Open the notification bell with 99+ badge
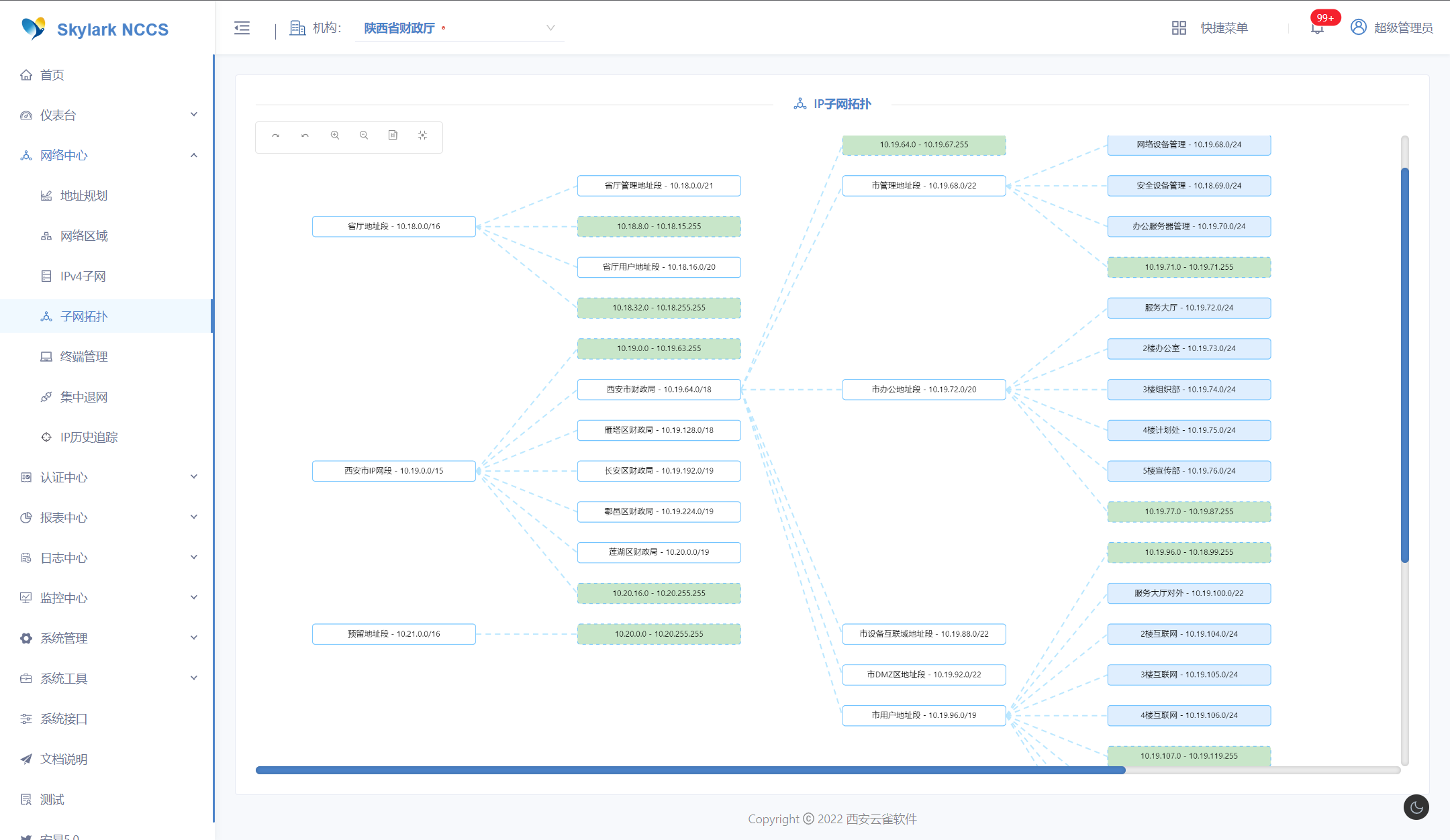This screenshot has width=1450, height=840. [x=1317, y=28]
